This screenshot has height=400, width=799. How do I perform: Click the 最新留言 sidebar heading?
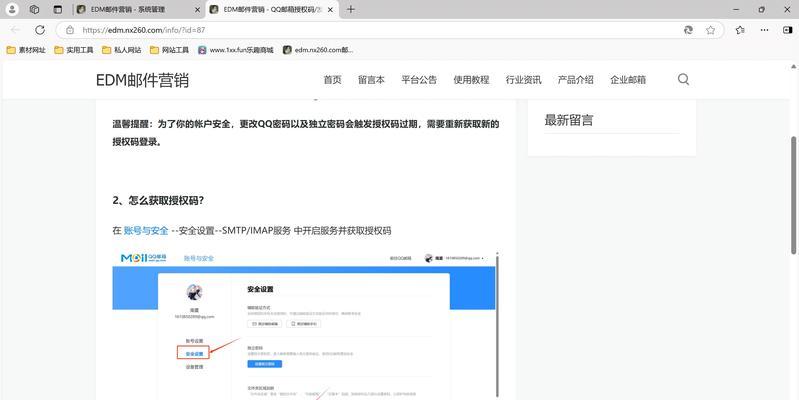click(569, 121)
